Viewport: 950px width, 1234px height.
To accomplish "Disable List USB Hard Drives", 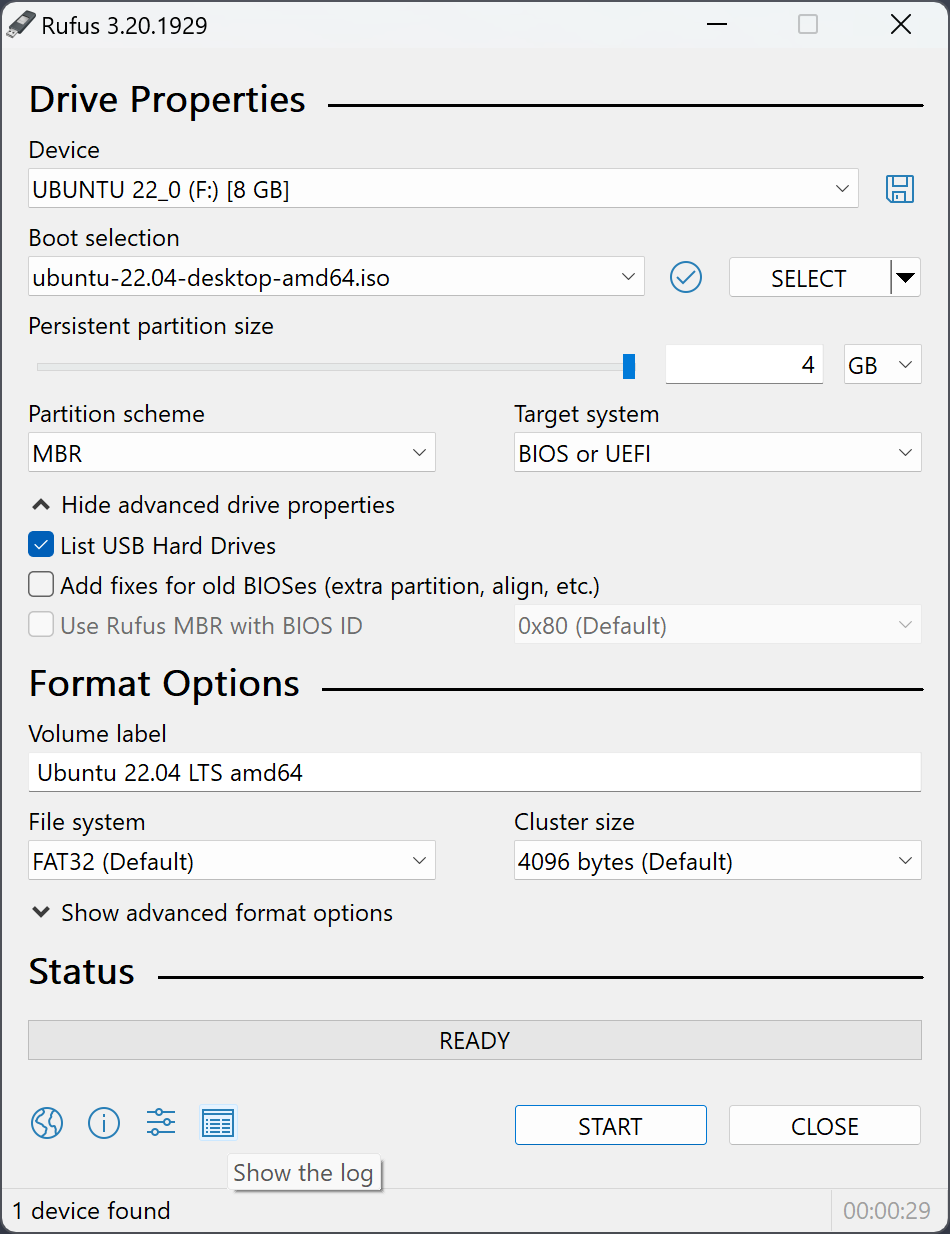I will click(x=41, y=544).
